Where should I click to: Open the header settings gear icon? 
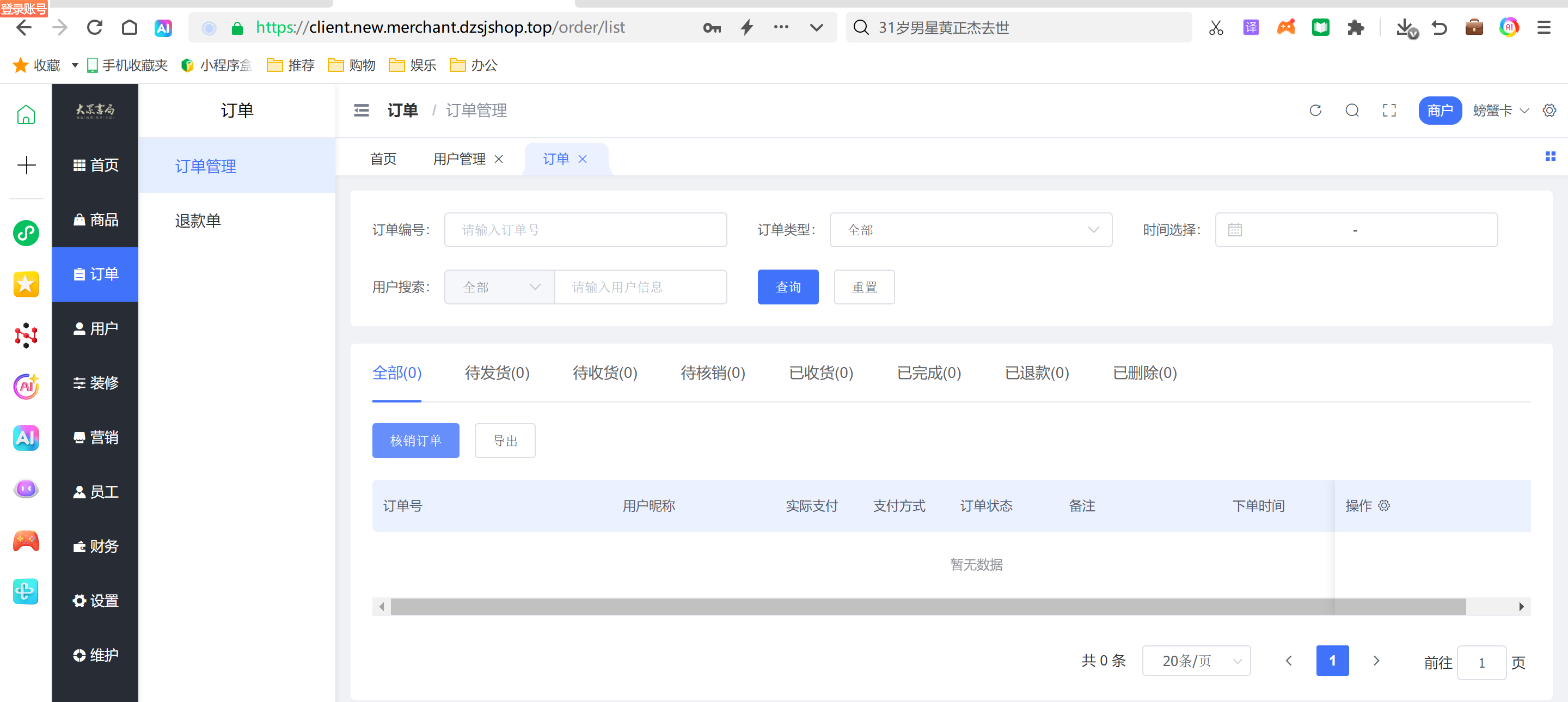coord(1549,110)
